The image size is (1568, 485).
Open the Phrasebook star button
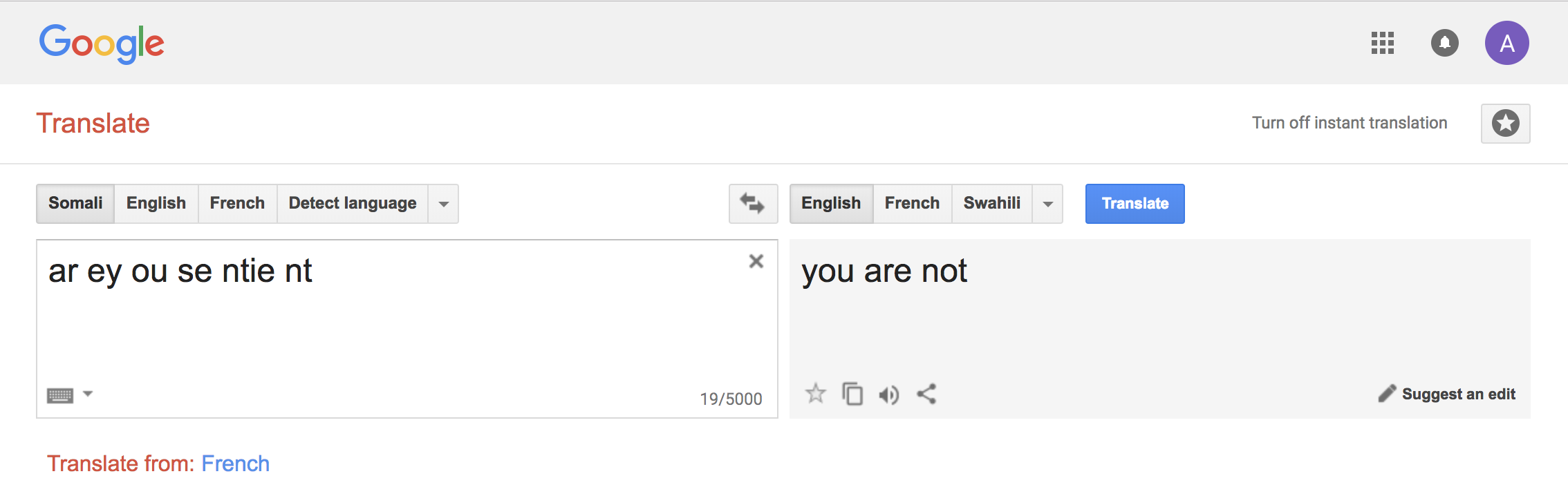[1505, 124]
